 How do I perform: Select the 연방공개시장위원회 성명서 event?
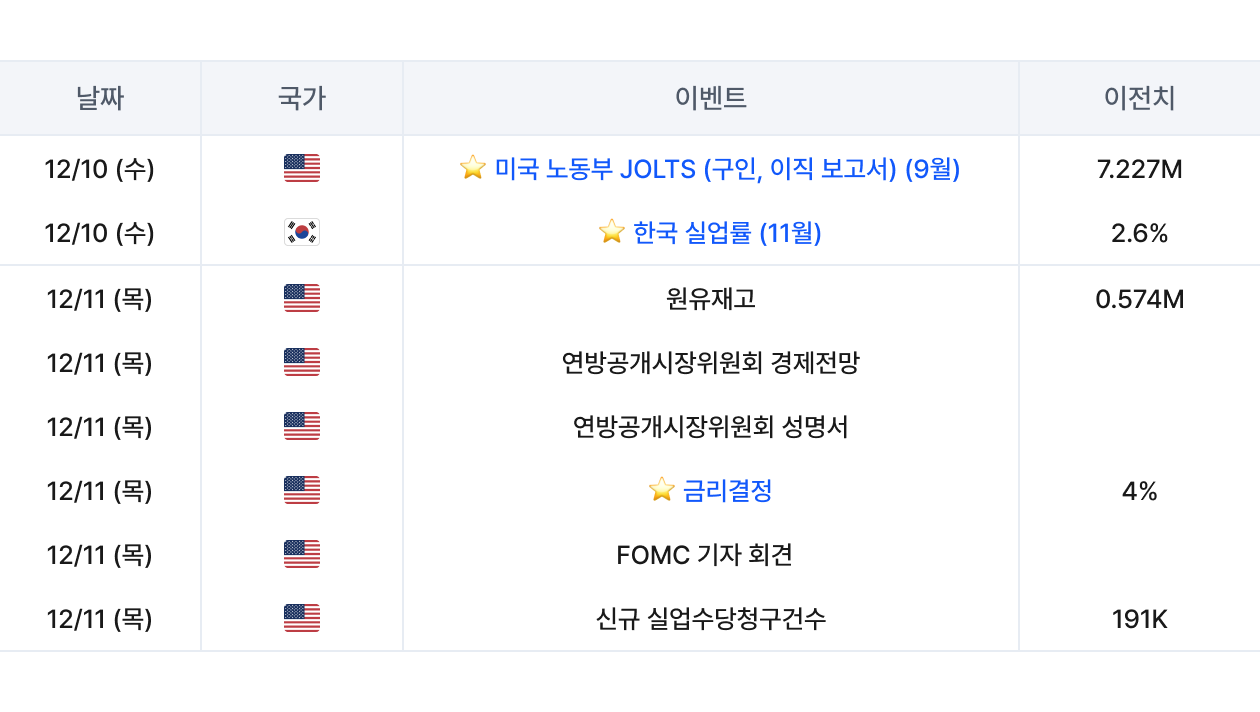tap(711, 427)
